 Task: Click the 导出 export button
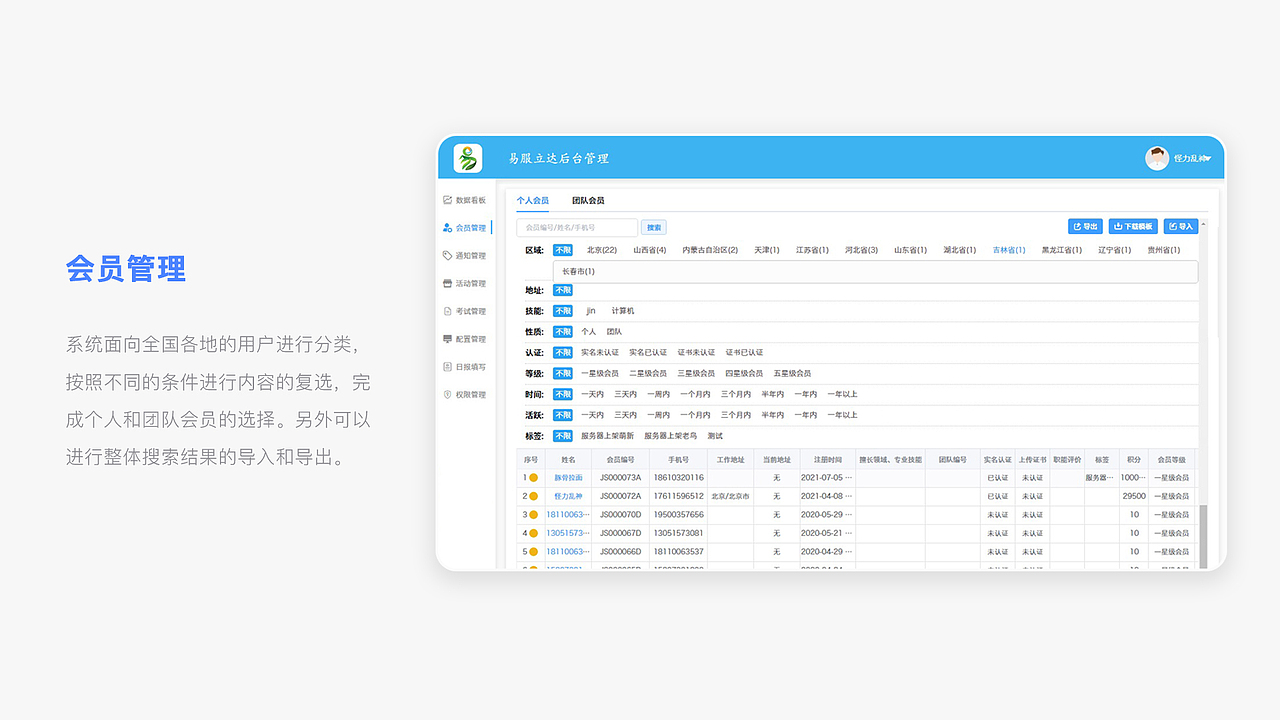(x=1085, y=226)
